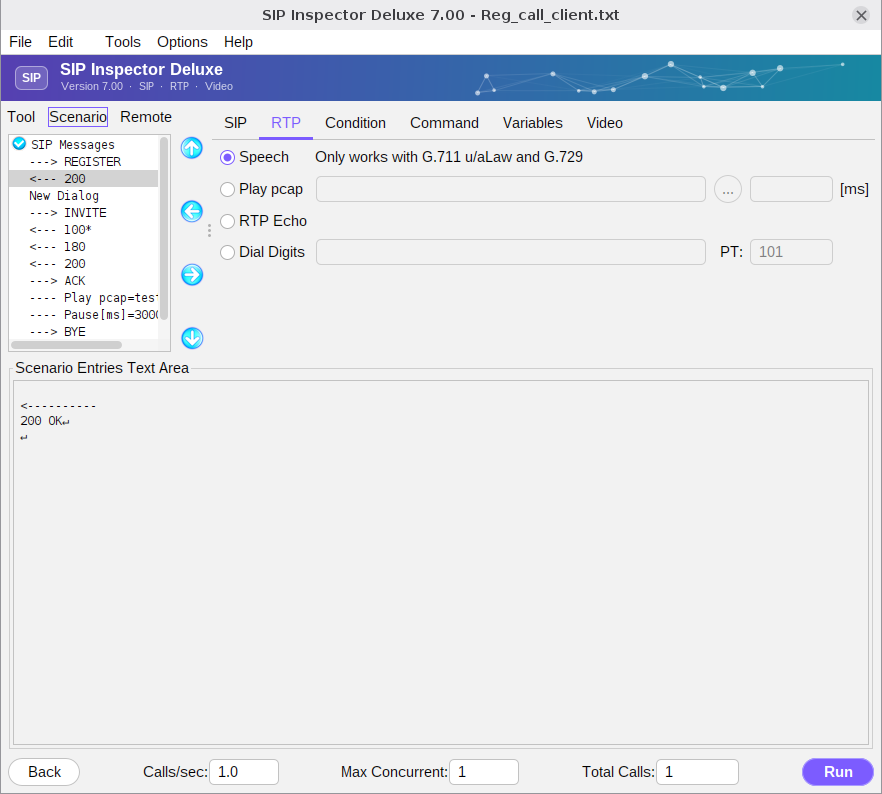Open the Video tab
The width and height of the screenshot is (882, 794).
[605, 123]
